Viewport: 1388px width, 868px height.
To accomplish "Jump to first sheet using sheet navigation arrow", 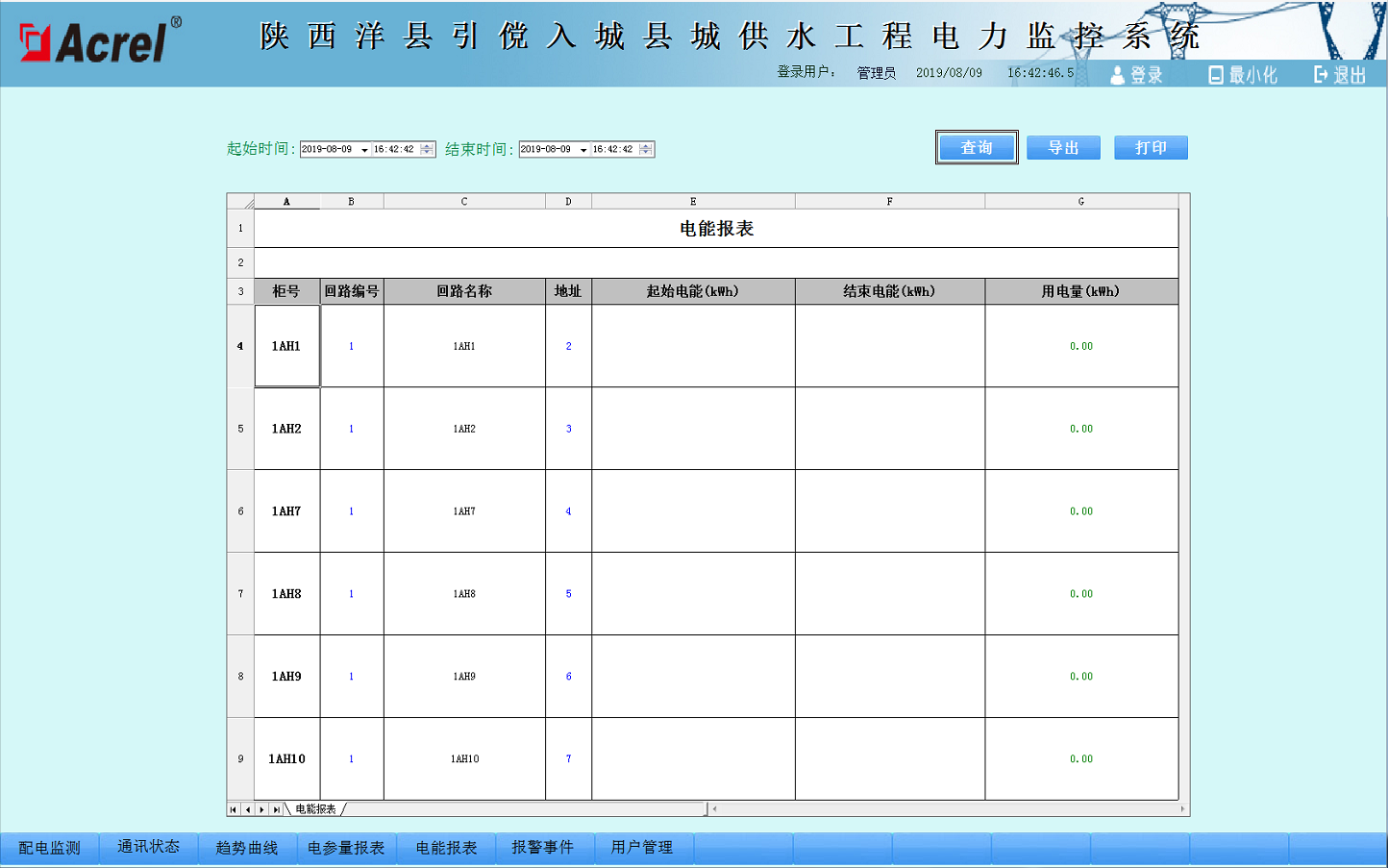I will pos(234,809).
